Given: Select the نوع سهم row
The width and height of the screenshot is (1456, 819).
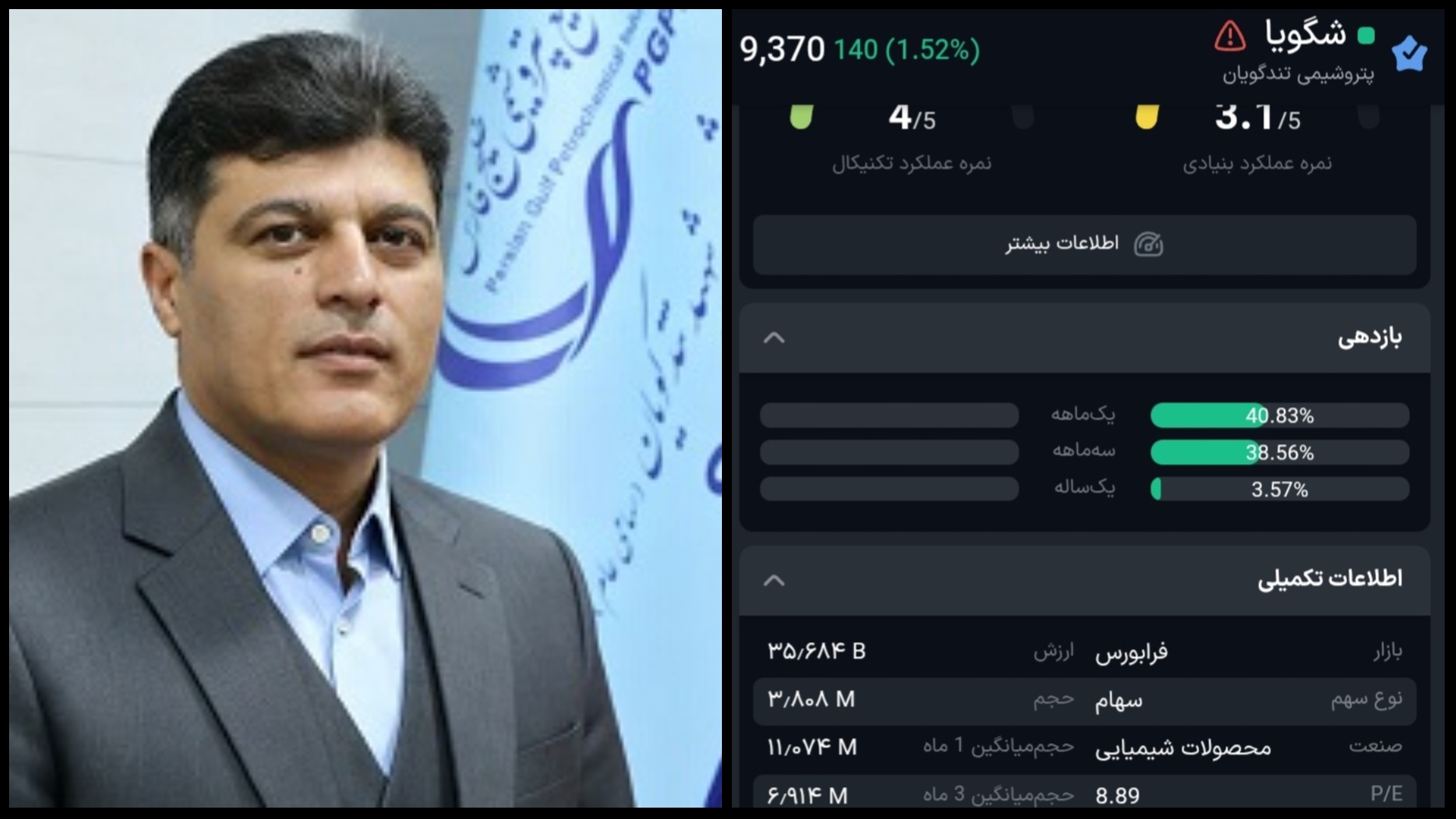Looking at the screenshot, I should [1084, 701].
